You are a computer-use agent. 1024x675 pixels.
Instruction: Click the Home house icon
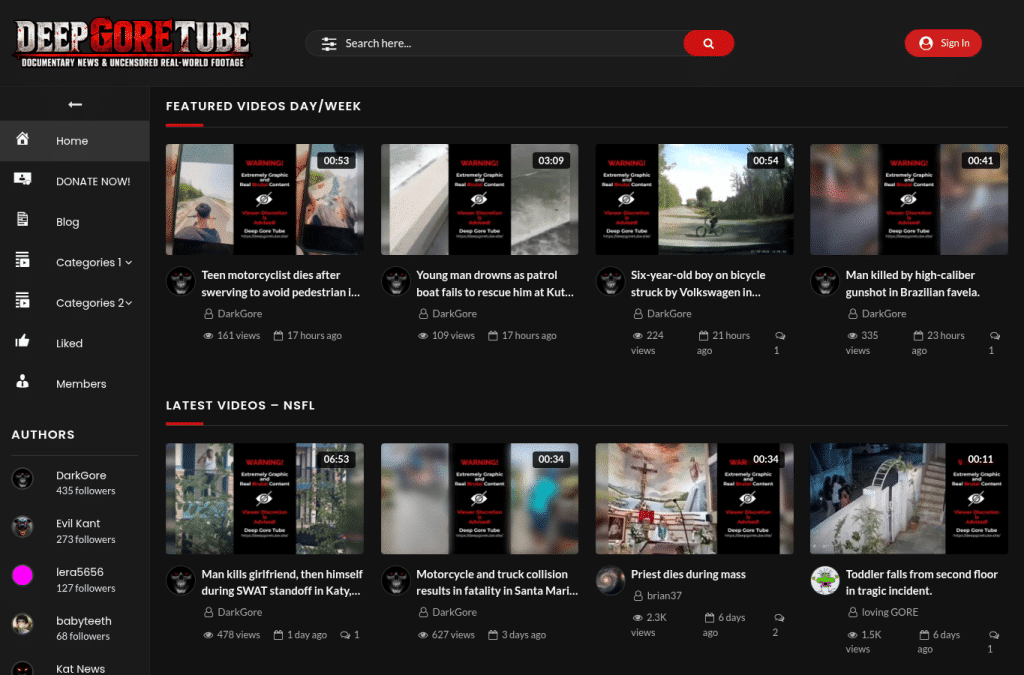(x=22, y=139)
